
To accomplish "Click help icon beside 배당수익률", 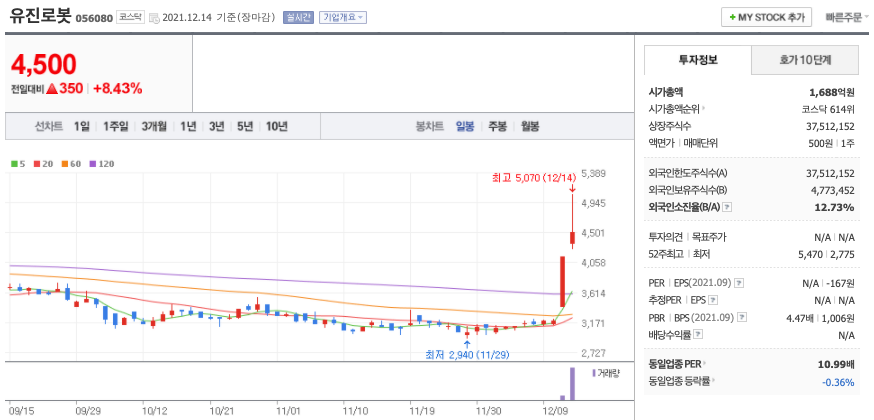I will pos(698,335).
